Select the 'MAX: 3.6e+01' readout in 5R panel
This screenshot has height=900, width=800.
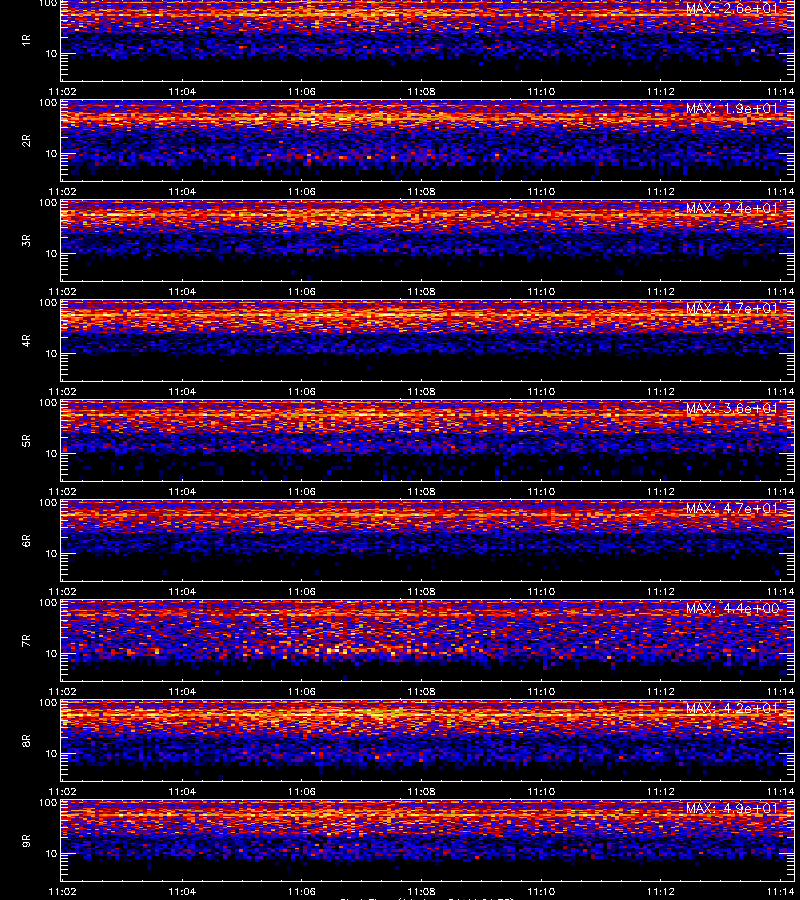pos(732,409)
